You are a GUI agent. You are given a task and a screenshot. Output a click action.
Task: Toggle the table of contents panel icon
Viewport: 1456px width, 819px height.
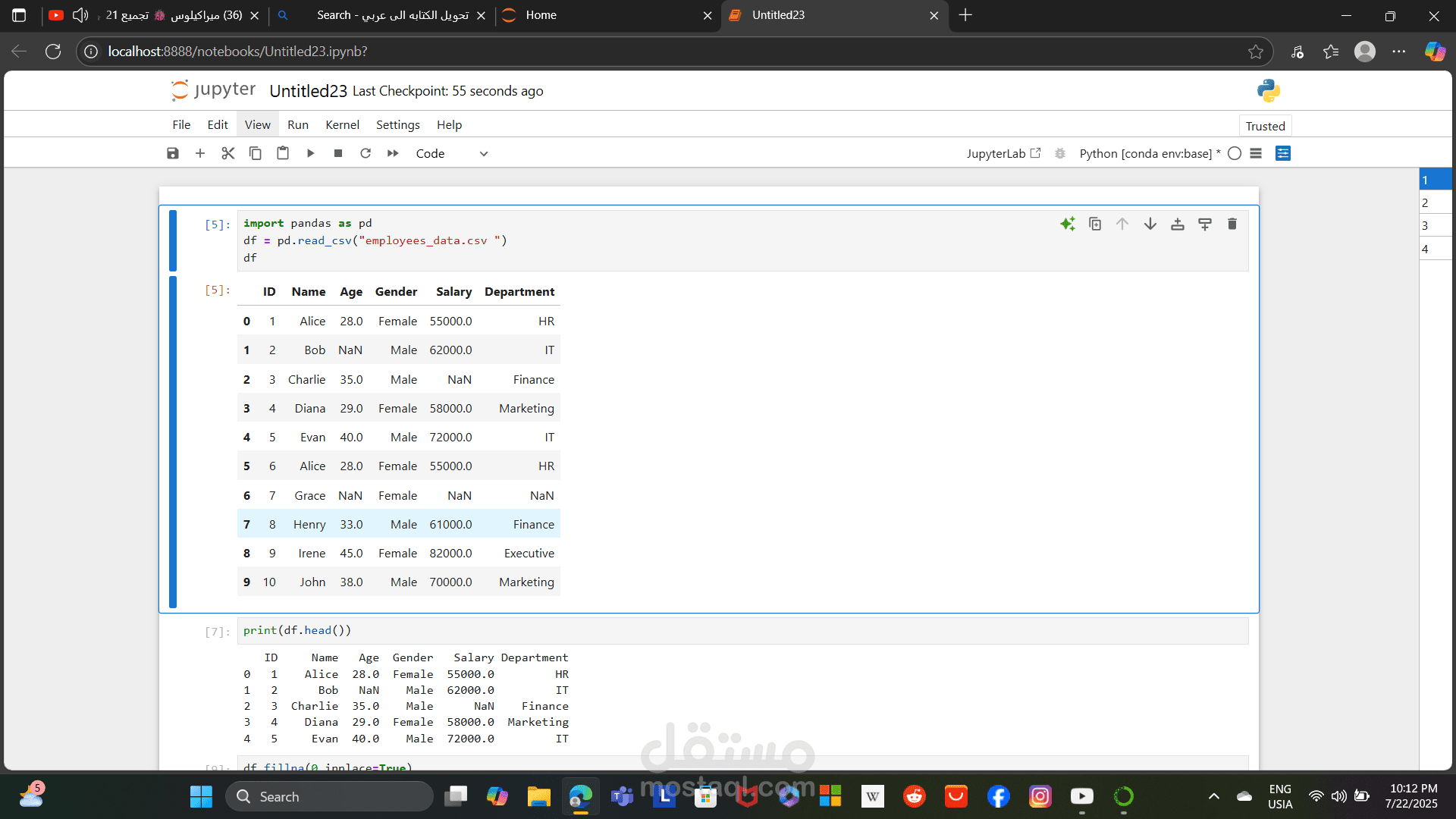[1256, 153]
